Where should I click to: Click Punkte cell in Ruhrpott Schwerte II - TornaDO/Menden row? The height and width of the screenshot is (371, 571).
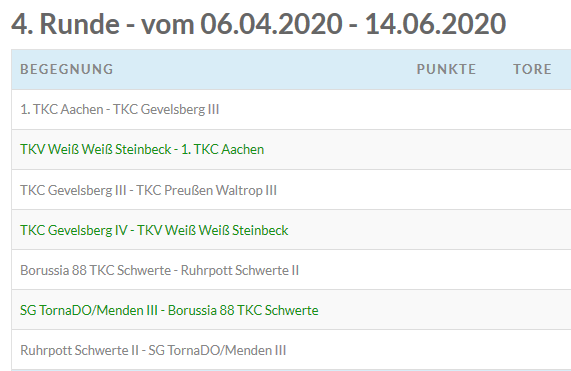[446, 350]
